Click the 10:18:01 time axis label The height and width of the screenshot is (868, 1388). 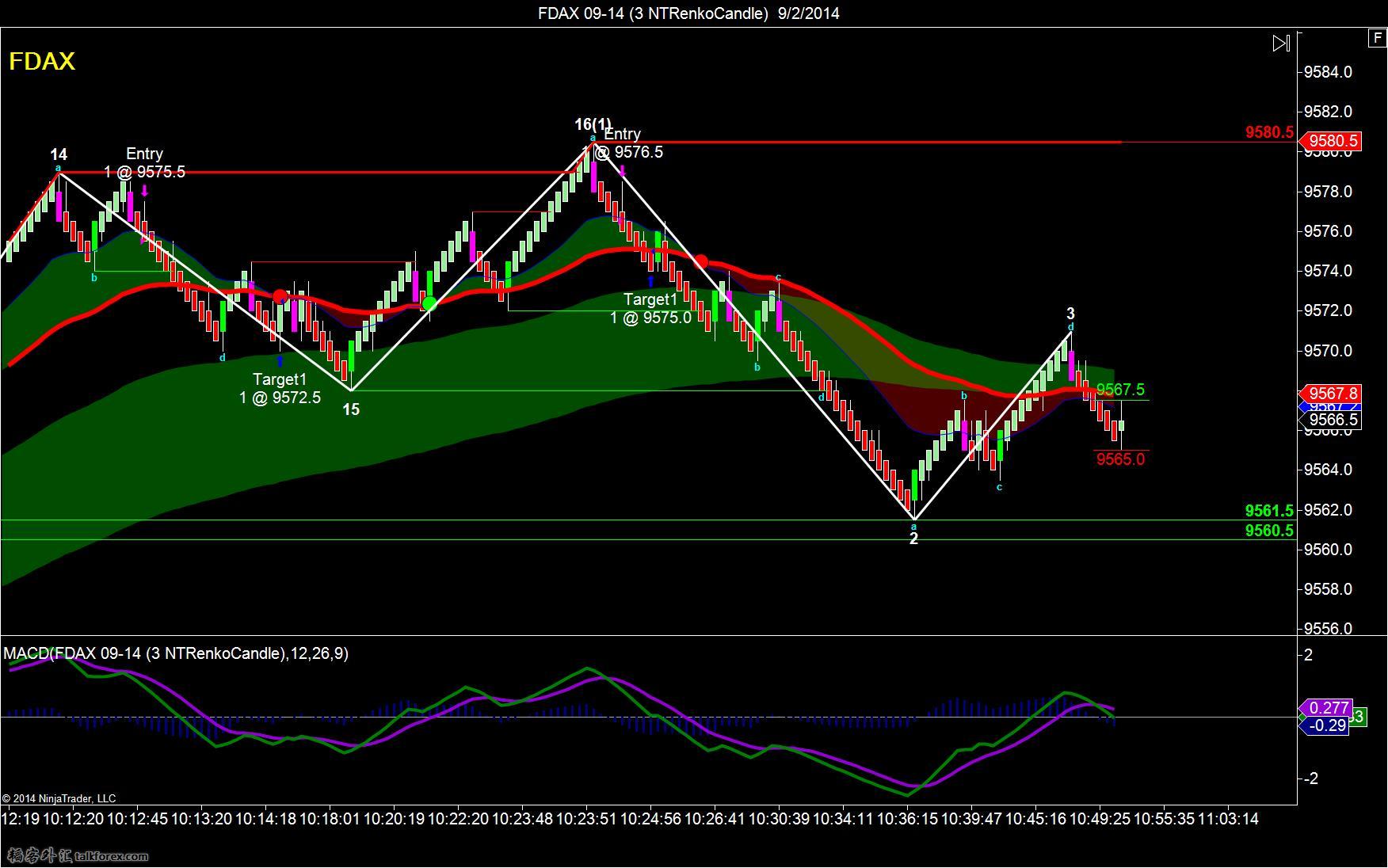[x=330, y=819]
